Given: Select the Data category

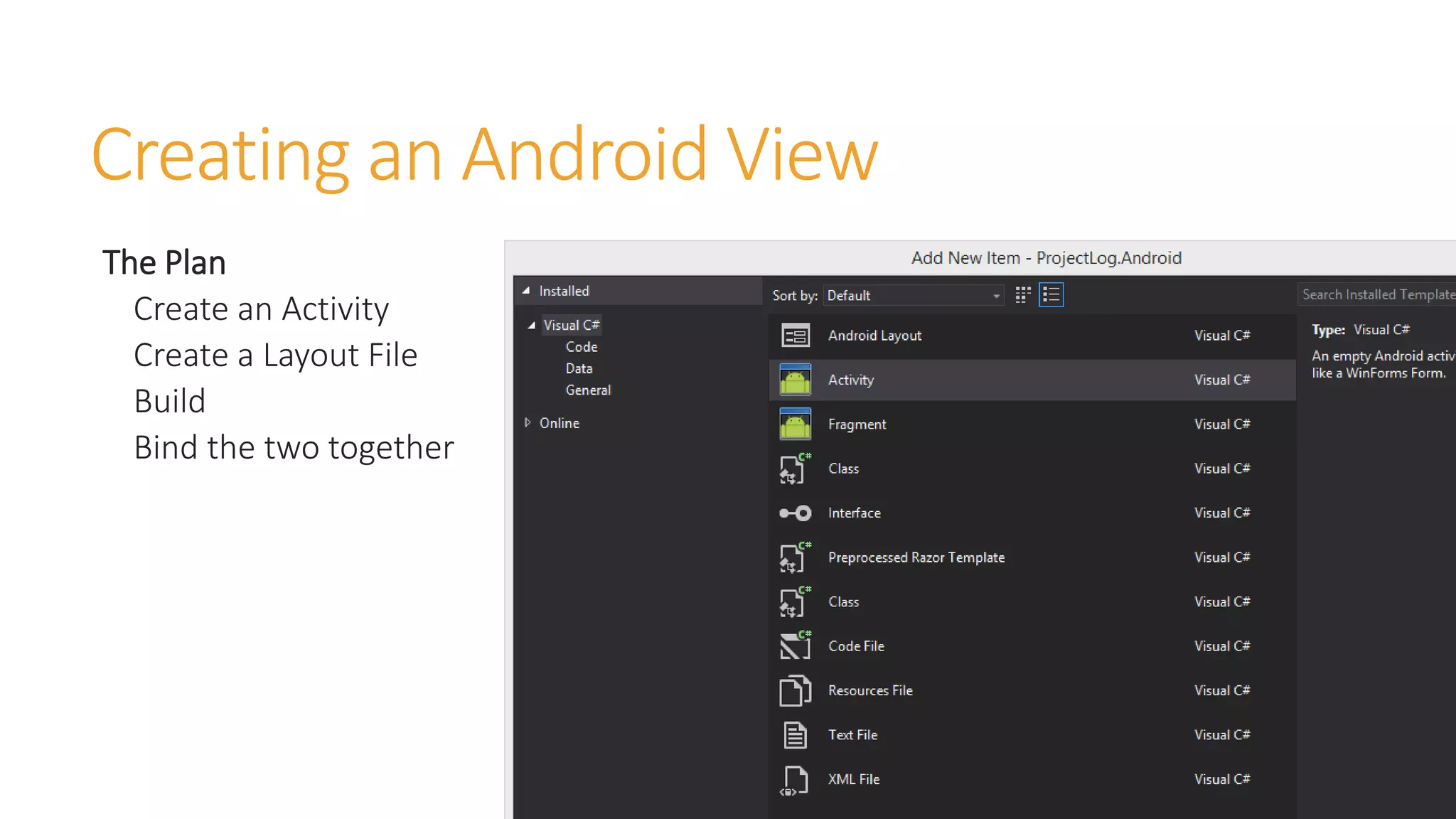Looking at the screenshot, I should [x=579, y=369].
